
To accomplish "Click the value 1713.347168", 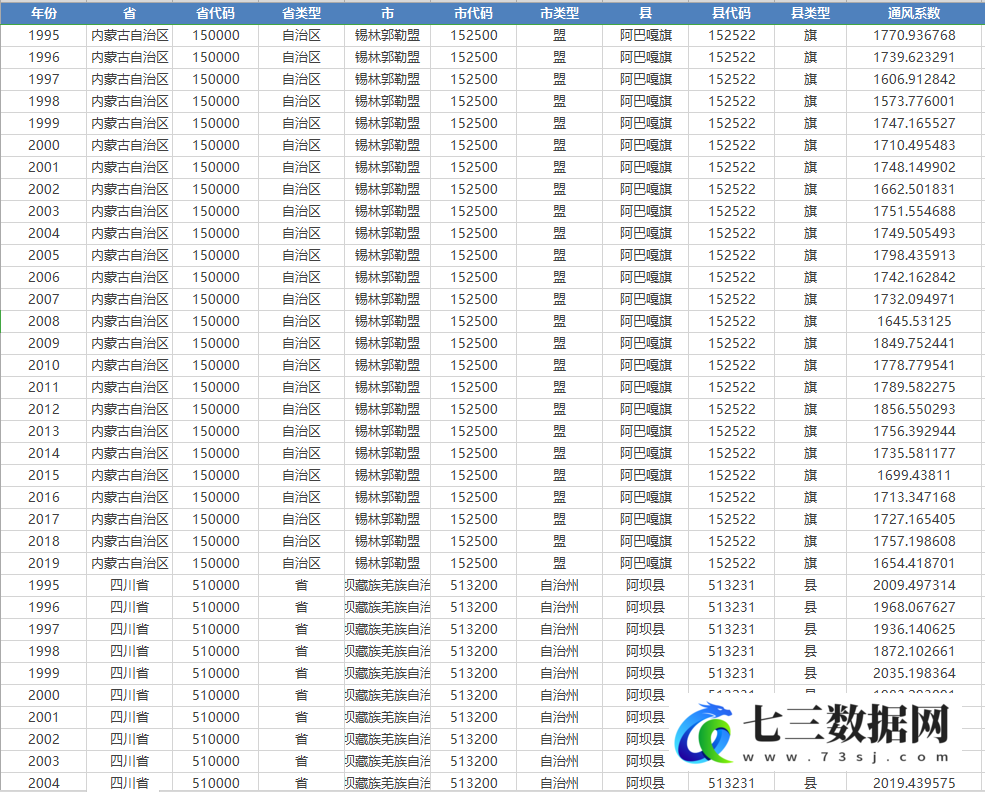I will 915,497.
